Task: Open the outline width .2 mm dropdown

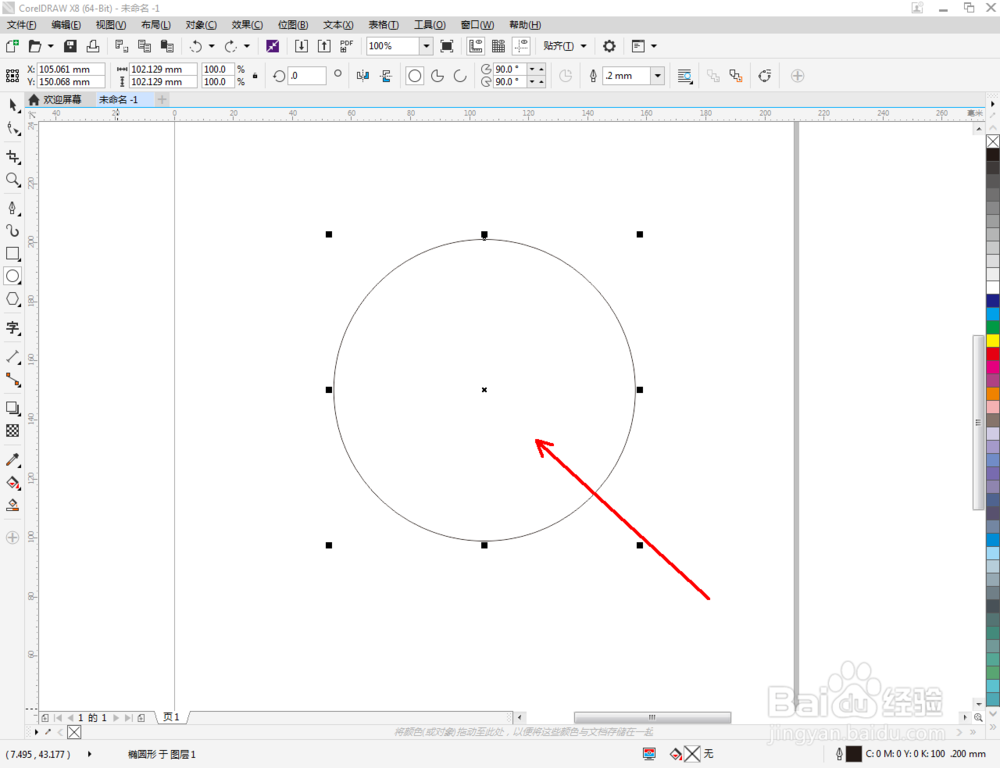Action: (658, 76)
